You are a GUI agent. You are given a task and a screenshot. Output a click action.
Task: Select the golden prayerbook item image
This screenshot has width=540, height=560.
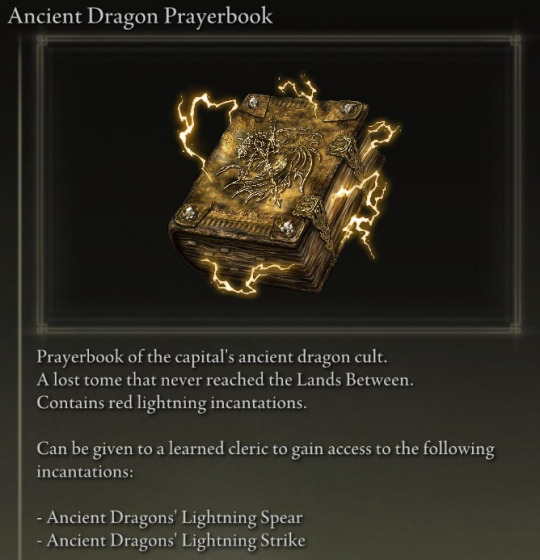click(x=282, y=186)
